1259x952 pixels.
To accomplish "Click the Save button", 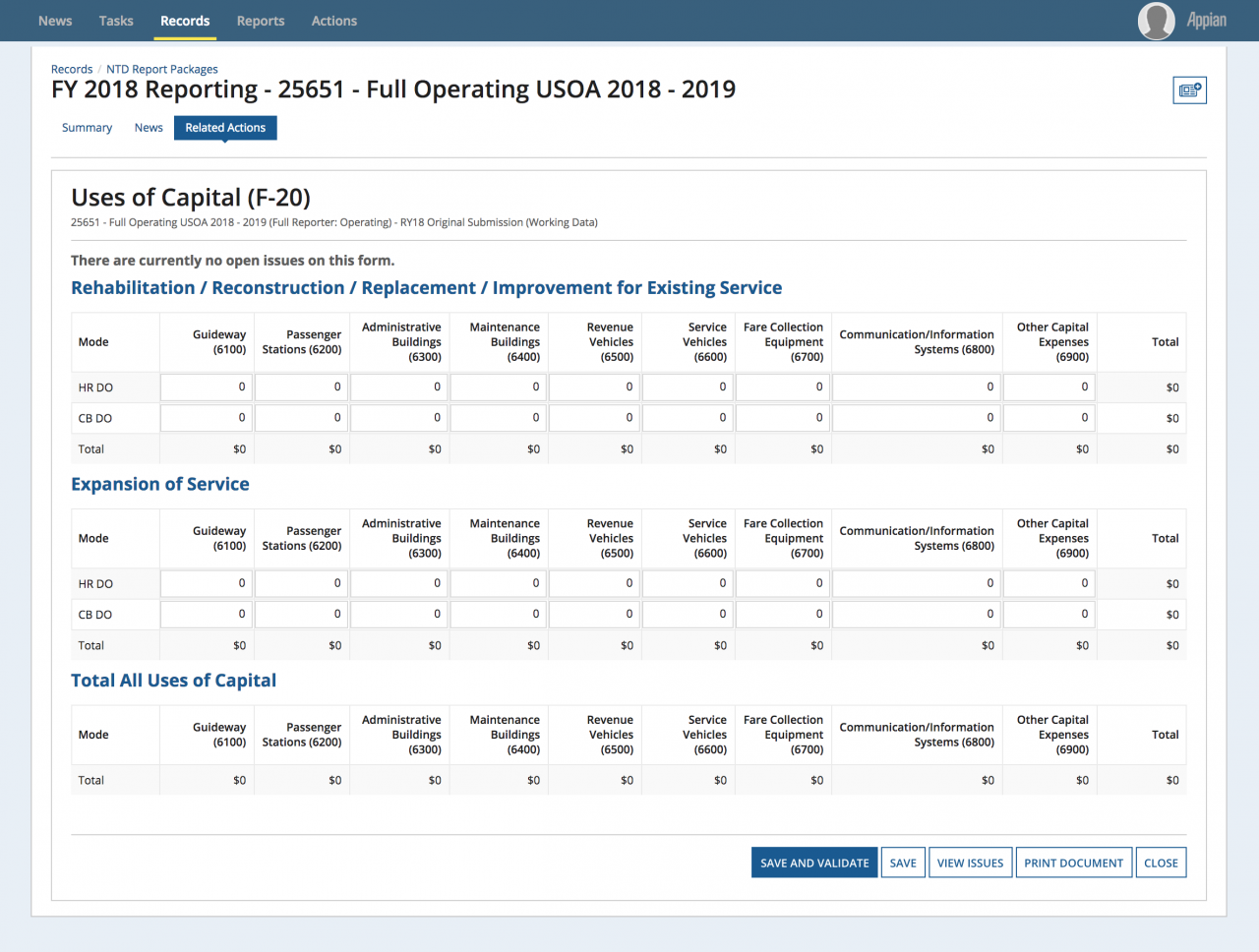I will (903, 863).
